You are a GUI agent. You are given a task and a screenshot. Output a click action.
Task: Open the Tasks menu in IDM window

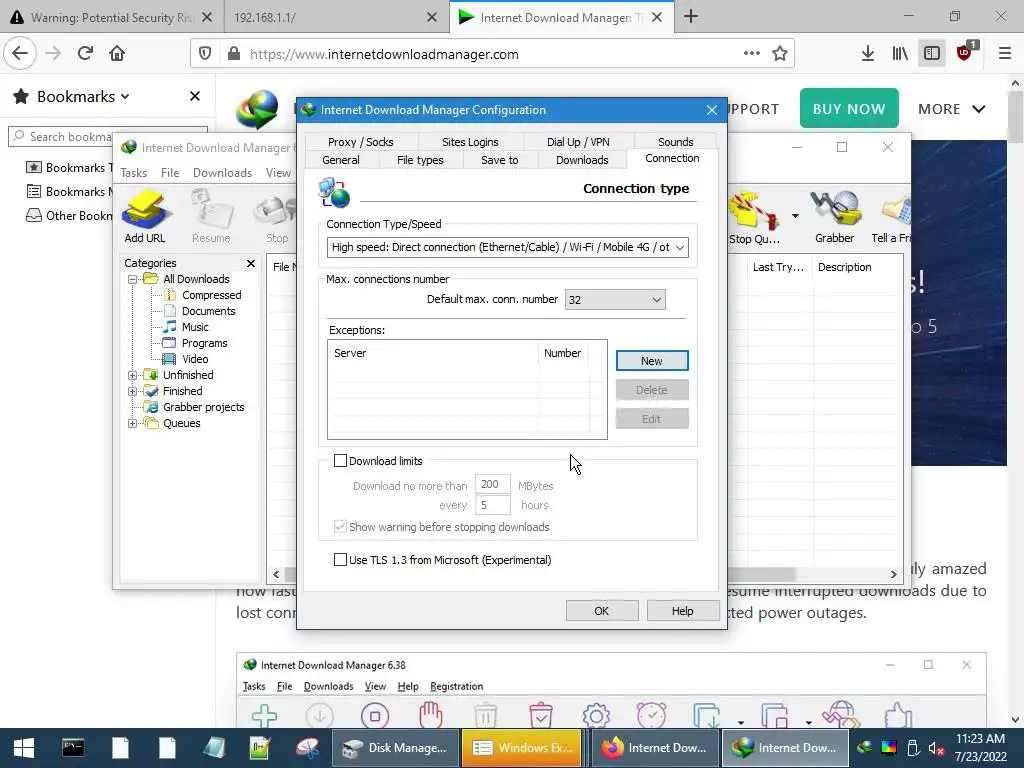coord(133,173)
